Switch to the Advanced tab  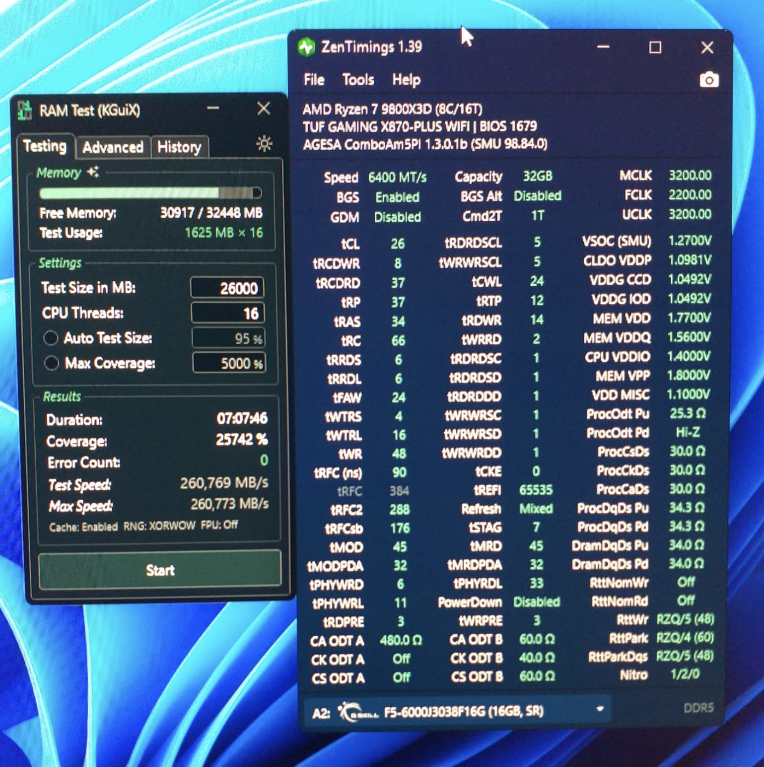pyautogui.click(x=113, y=147)
